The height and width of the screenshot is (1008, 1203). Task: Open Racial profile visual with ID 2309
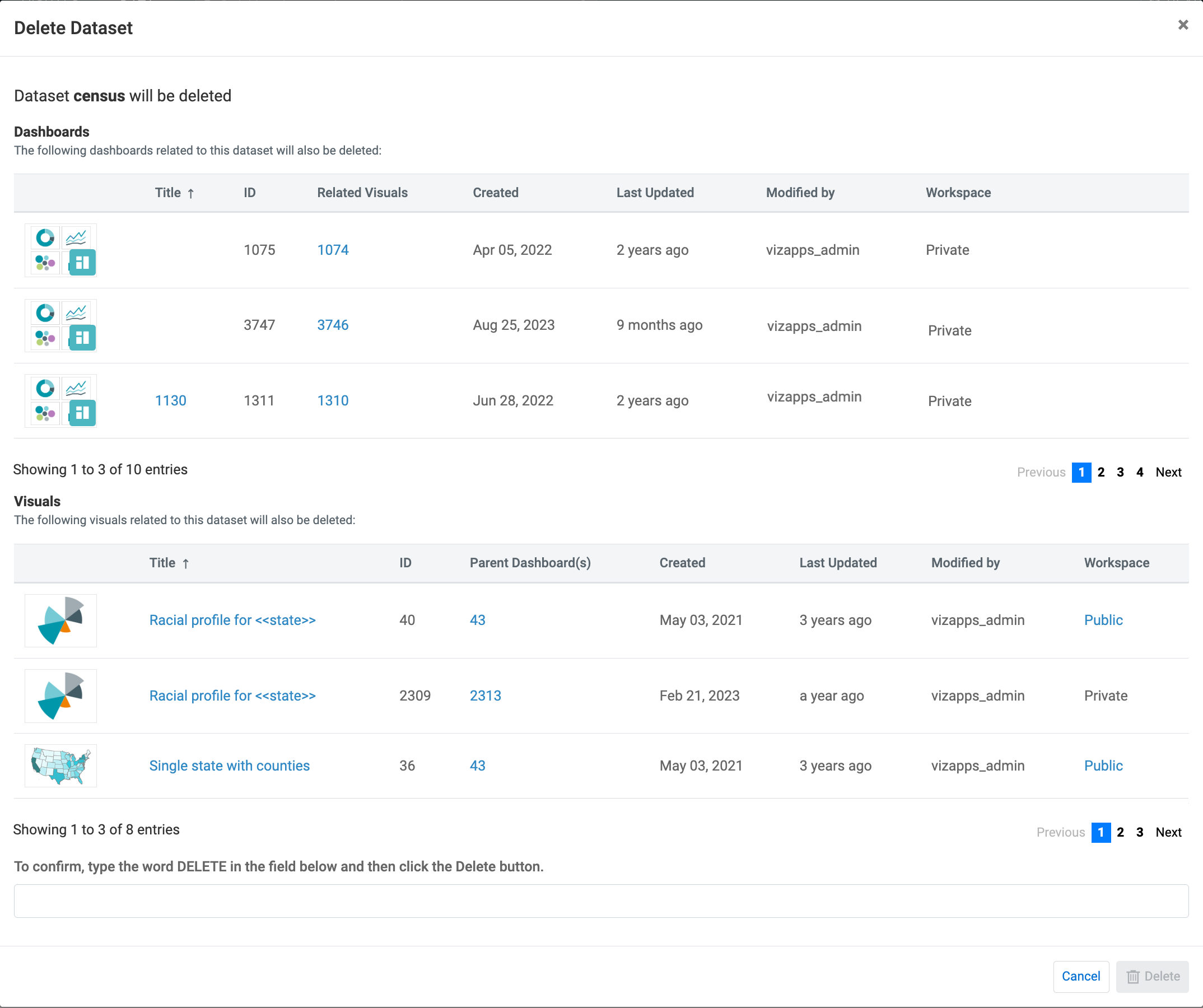(232, 696)
